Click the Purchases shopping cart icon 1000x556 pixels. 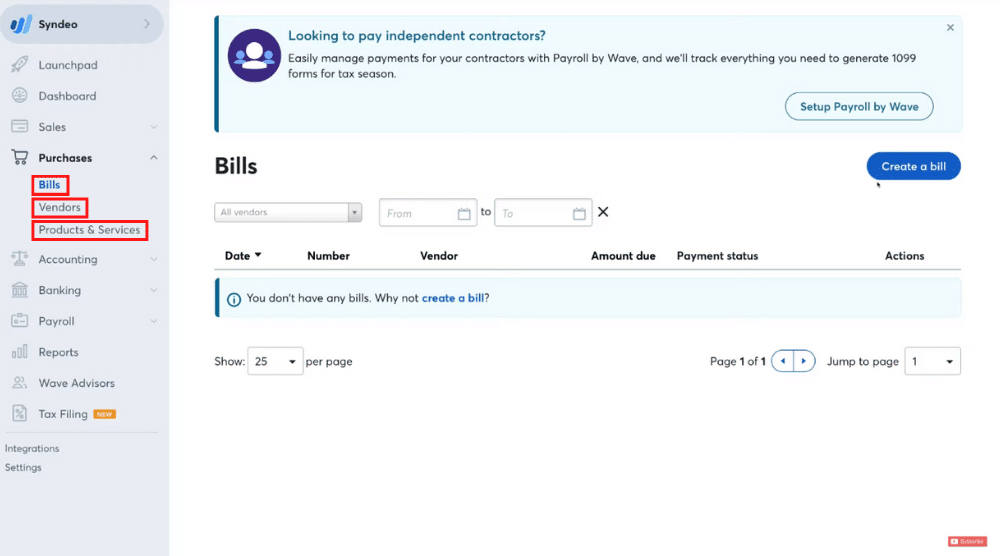[20, 157]
